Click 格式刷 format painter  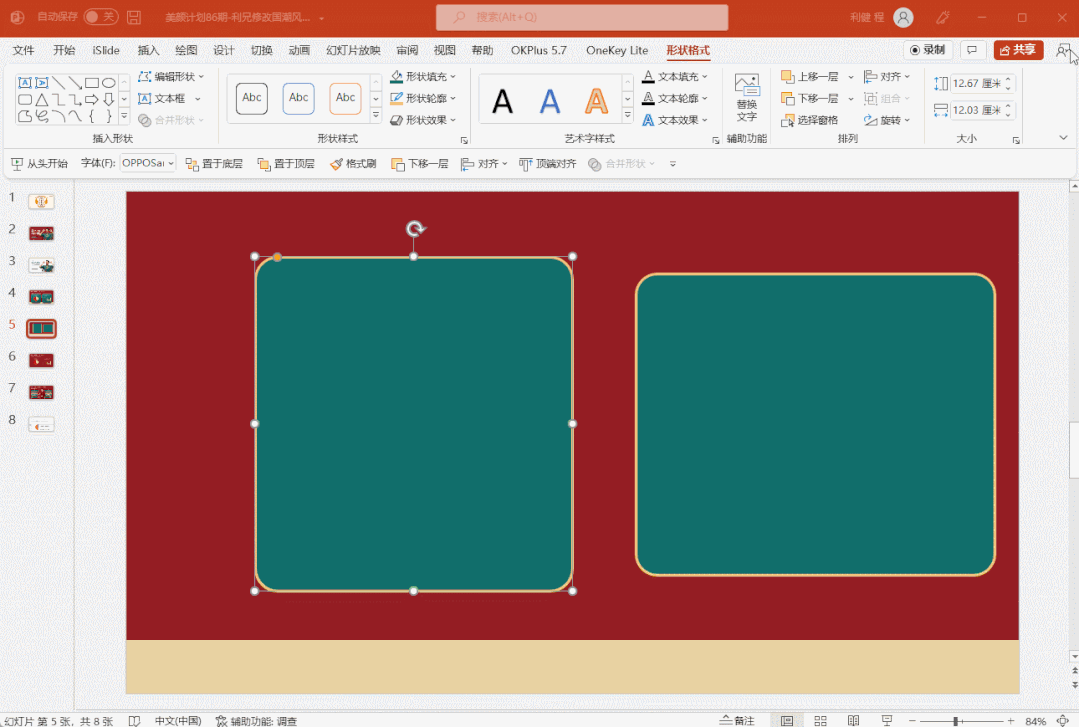353,163
